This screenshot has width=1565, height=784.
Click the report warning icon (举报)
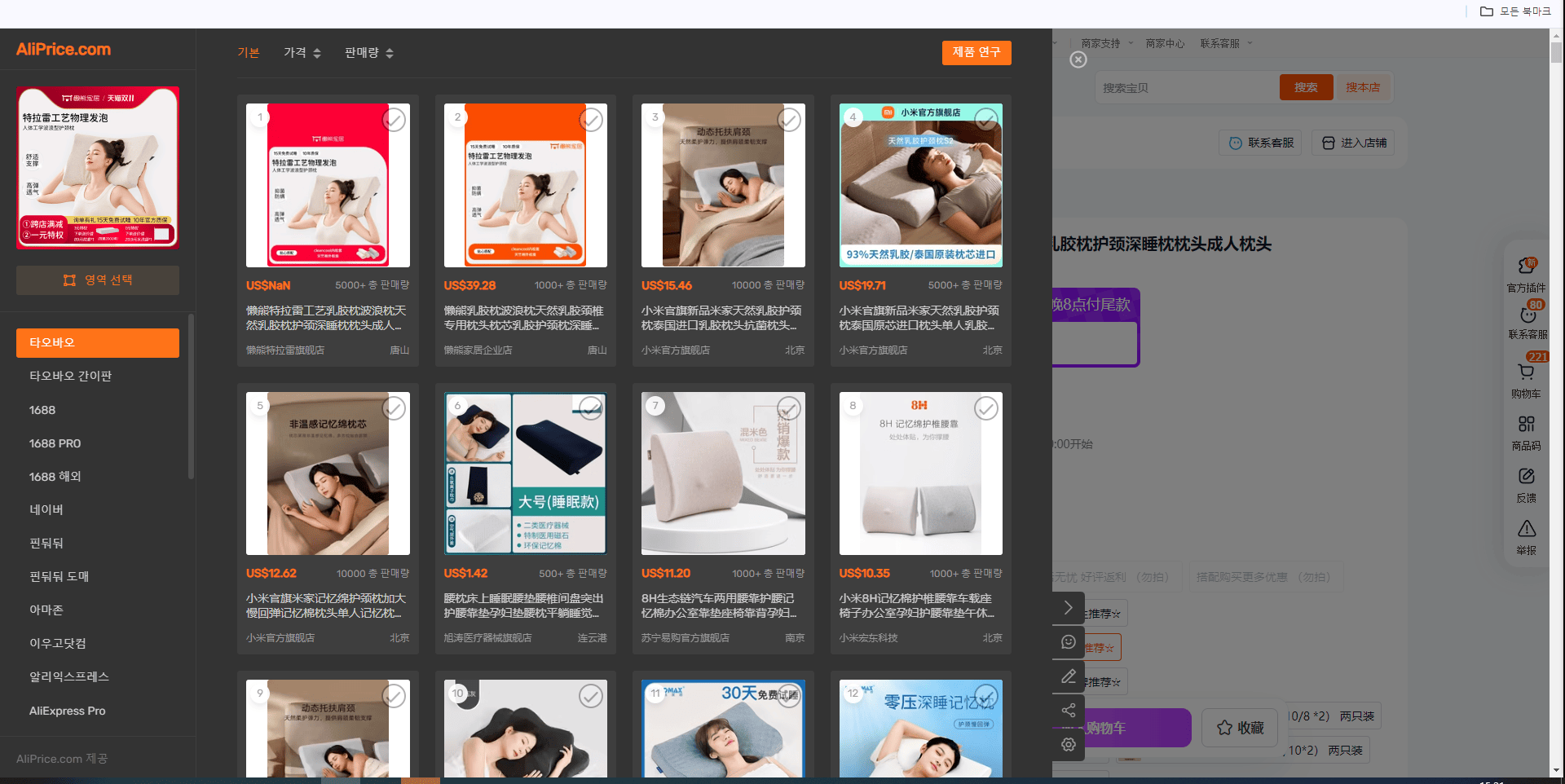[x=1526, y=529]
